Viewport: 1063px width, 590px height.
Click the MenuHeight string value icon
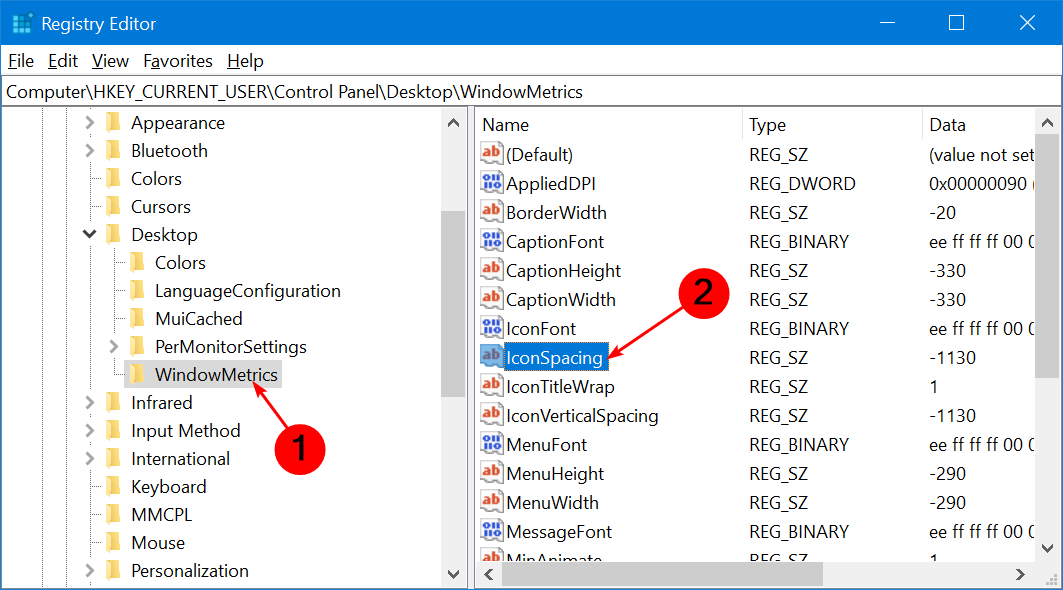[492, 473]
